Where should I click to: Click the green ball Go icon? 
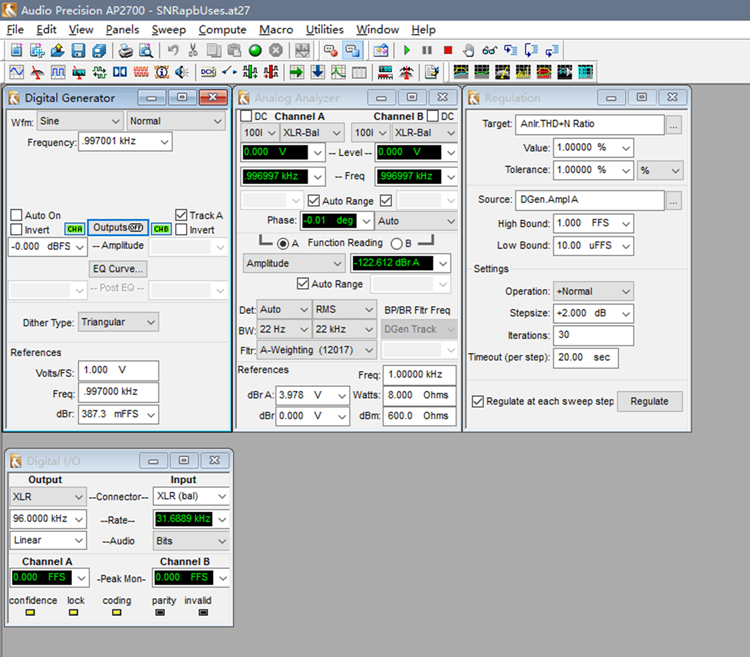pos(255,50)
